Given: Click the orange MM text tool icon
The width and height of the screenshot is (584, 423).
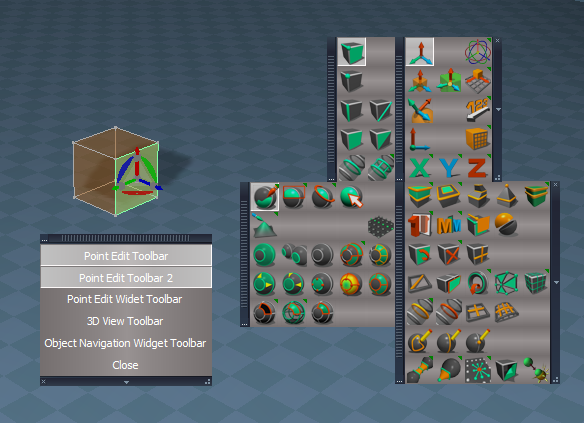Looking at the screenshot, I should (x=448, y=225).
